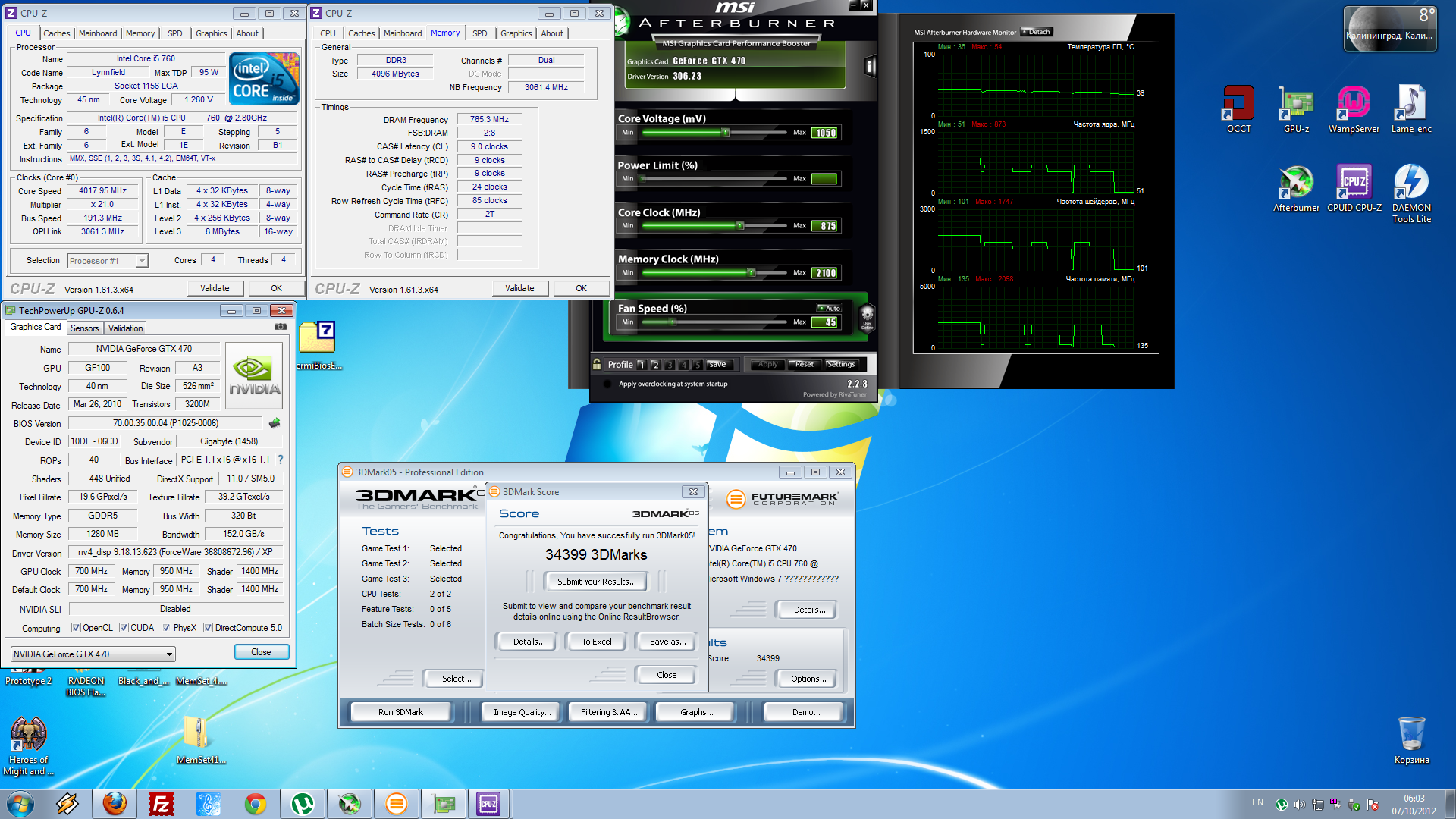Click the Memory Clock value field 2100
This screenshot has width=1456, height=819.
(825, 273)
